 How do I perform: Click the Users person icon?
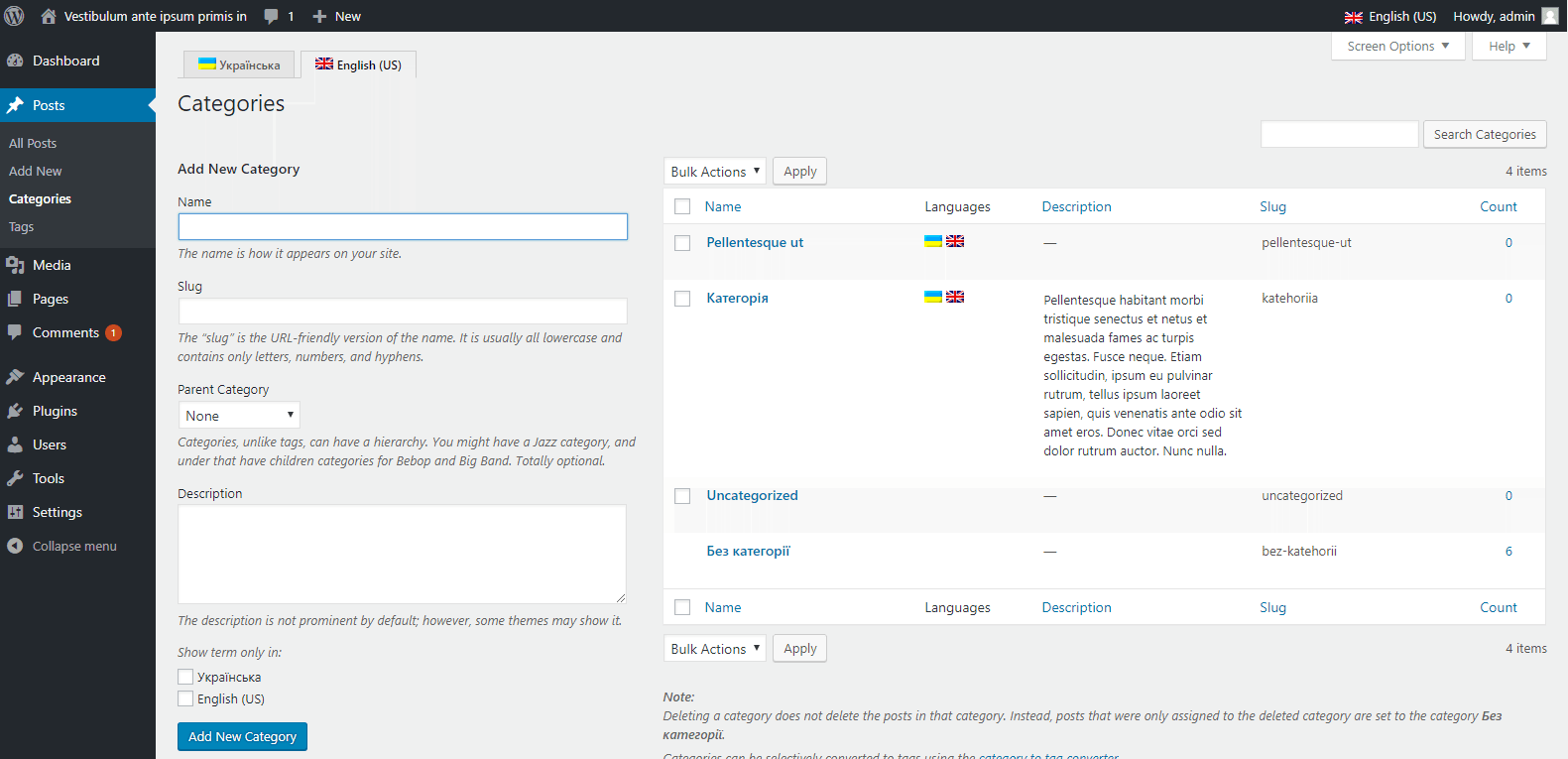15,444
